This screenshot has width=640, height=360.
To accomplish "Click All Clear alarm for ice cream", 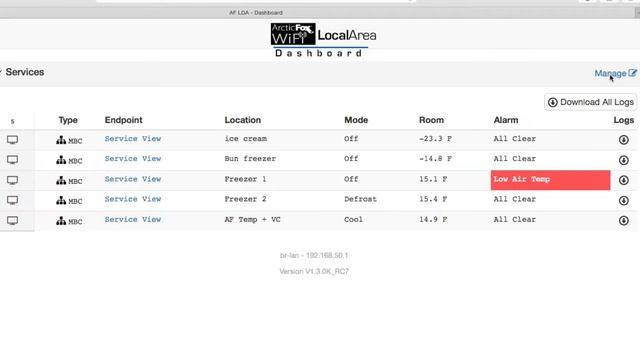I will (515, 139).
